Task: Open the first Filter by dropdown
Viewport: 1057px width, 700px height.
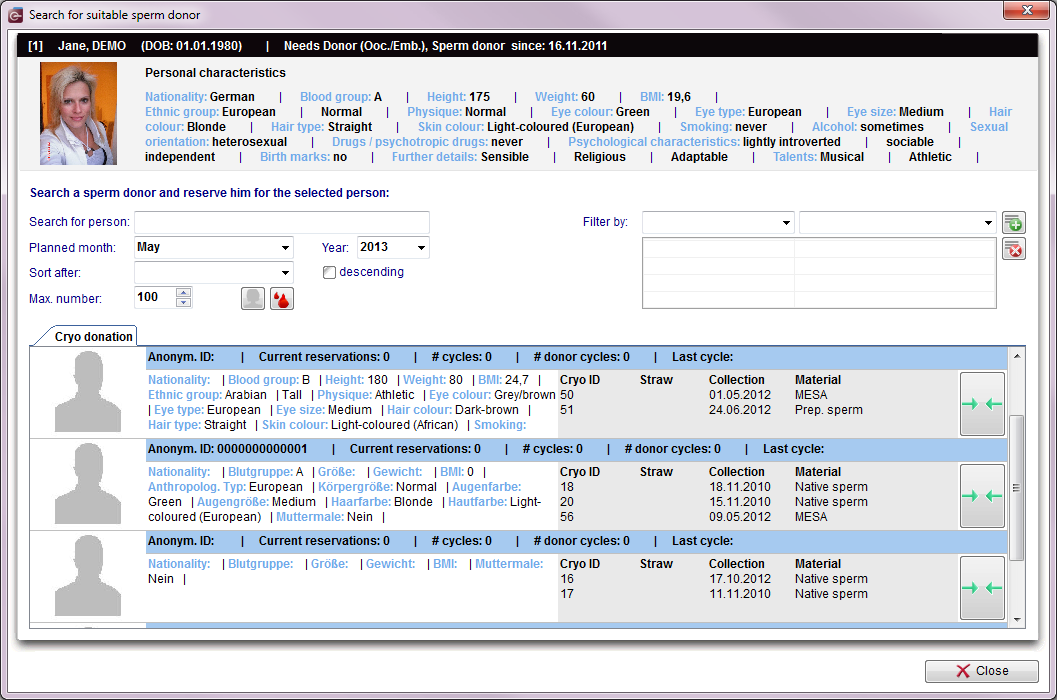Action: pyautogui.click(x=786, y=223)
